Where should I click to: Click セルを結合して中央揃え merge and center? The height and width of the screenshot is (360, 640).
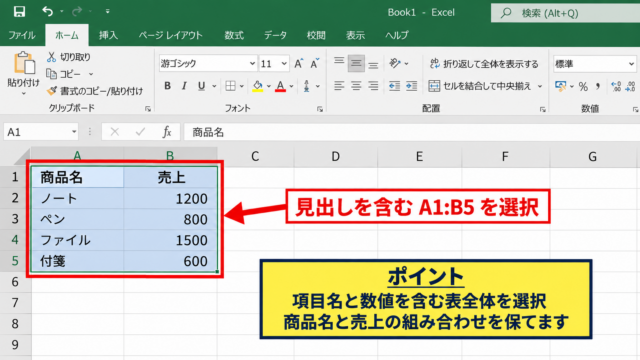coord(480,86)
